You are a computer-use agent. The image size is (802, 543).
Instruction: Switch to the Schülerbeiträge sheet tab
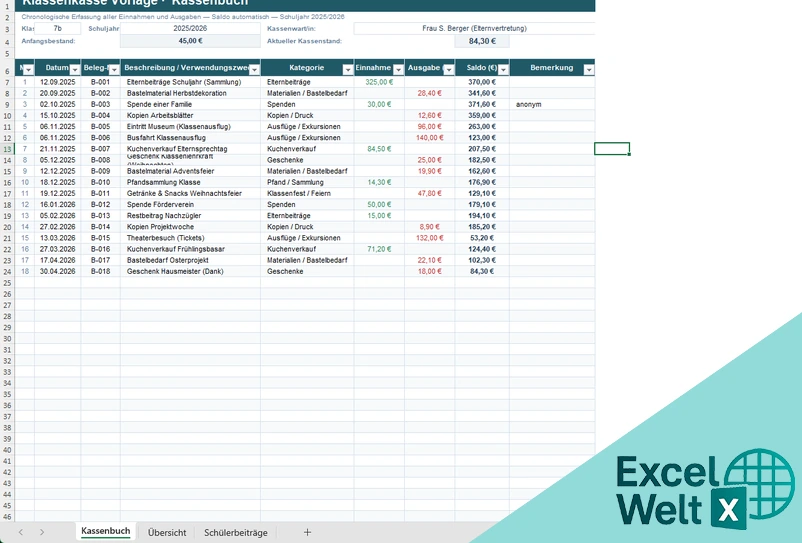pos(236,532)
